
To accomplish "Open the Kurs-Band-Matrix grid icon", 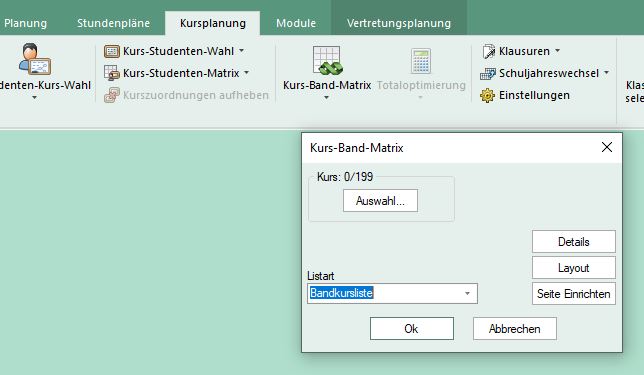I will click(x=327, y=60).
